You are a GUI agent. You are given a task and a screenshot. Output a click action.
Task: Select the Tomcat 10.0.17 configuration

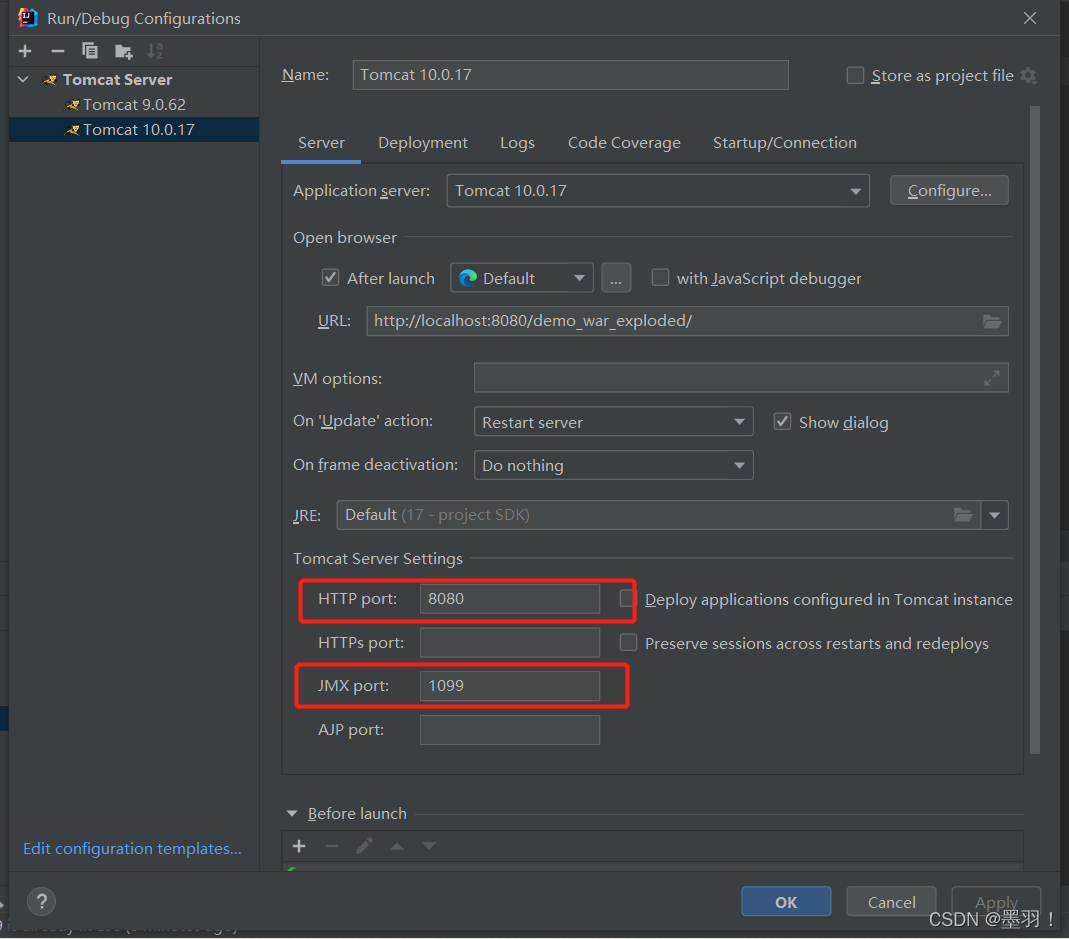coord(134,130)
